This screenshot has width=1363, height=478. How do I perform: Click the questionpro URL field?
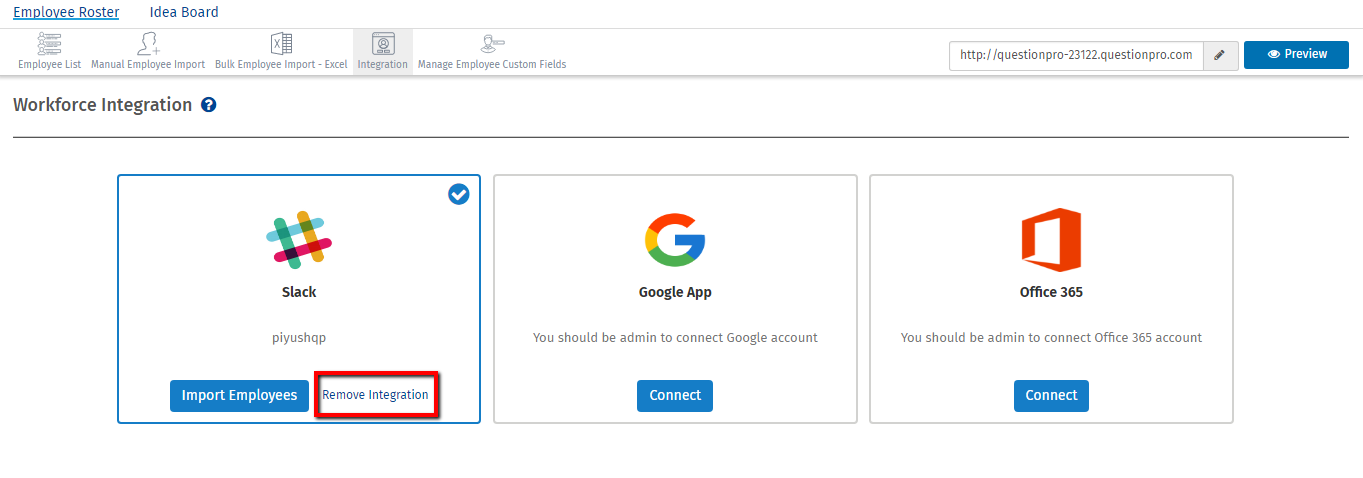[x=1075, y=56]
